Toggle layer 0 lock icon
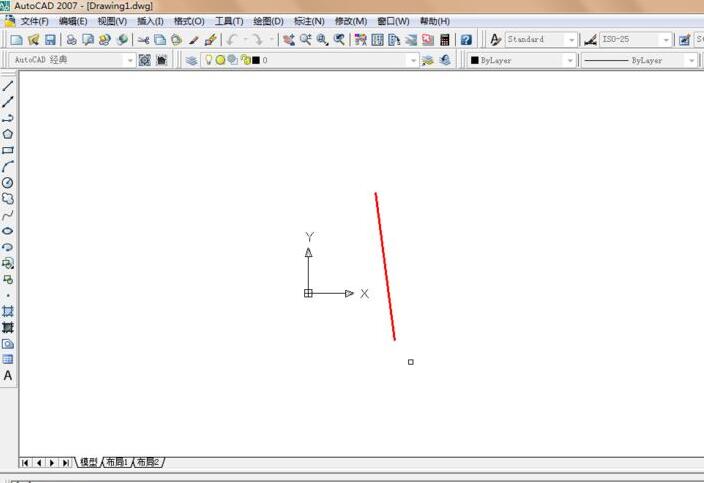The image size is (704, 483). (x=245, y=60)
